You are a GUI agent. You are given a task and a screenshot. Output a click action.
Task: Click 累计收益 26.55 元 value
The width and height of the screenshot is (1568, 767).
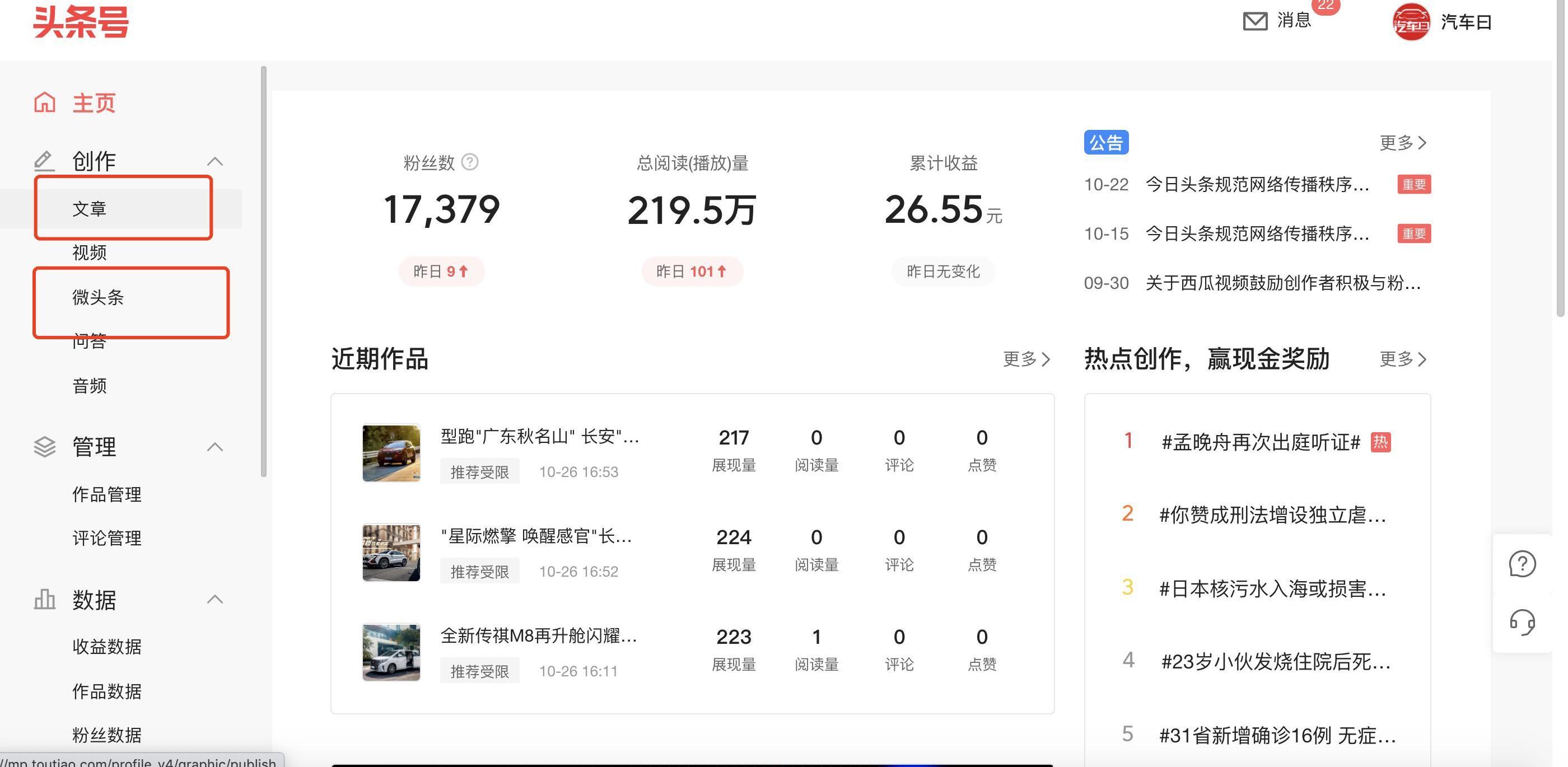943,210
